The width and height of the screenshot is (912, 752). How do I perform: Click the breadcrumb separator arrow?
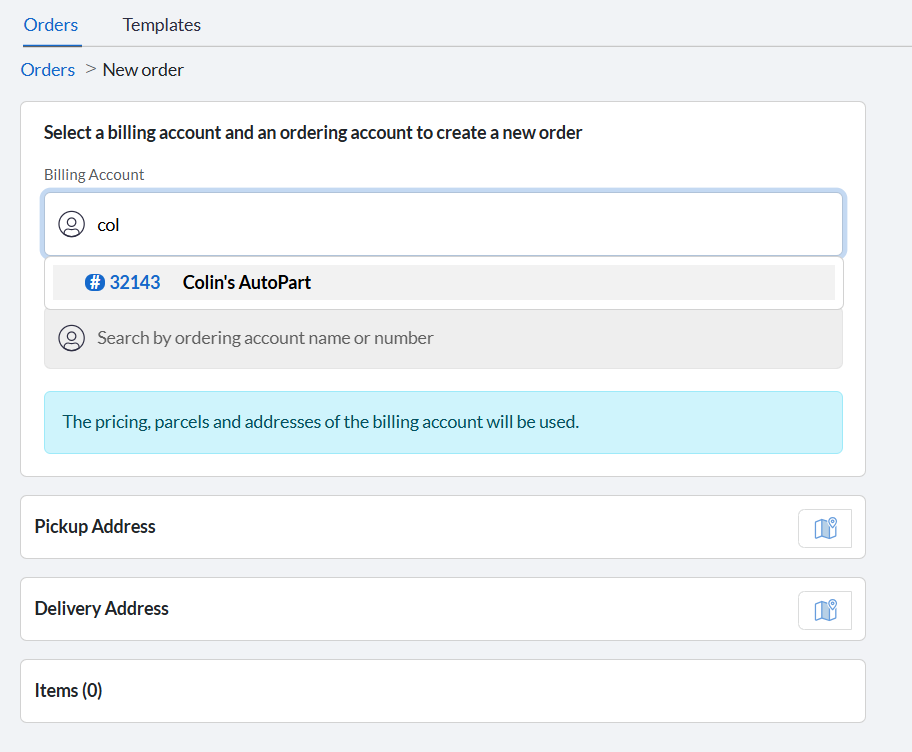click(90, 69)
